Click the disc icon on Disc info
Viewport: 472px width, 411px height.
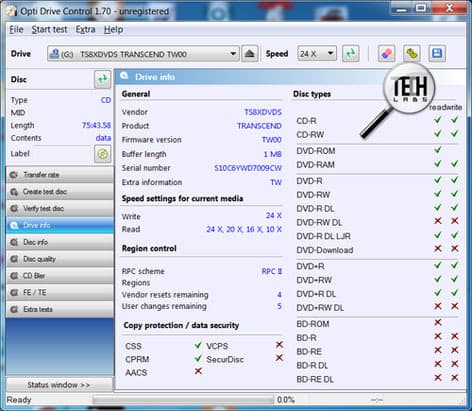pos(14,242)
